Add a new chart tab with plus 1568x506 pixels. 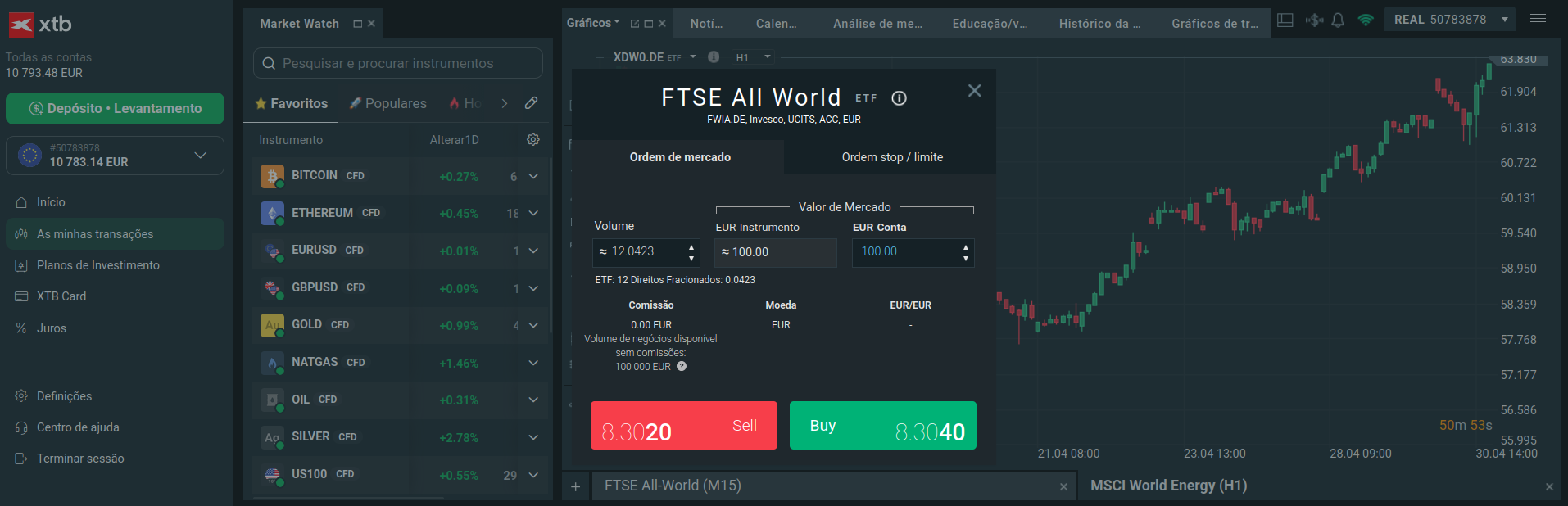tap(575, 486)
